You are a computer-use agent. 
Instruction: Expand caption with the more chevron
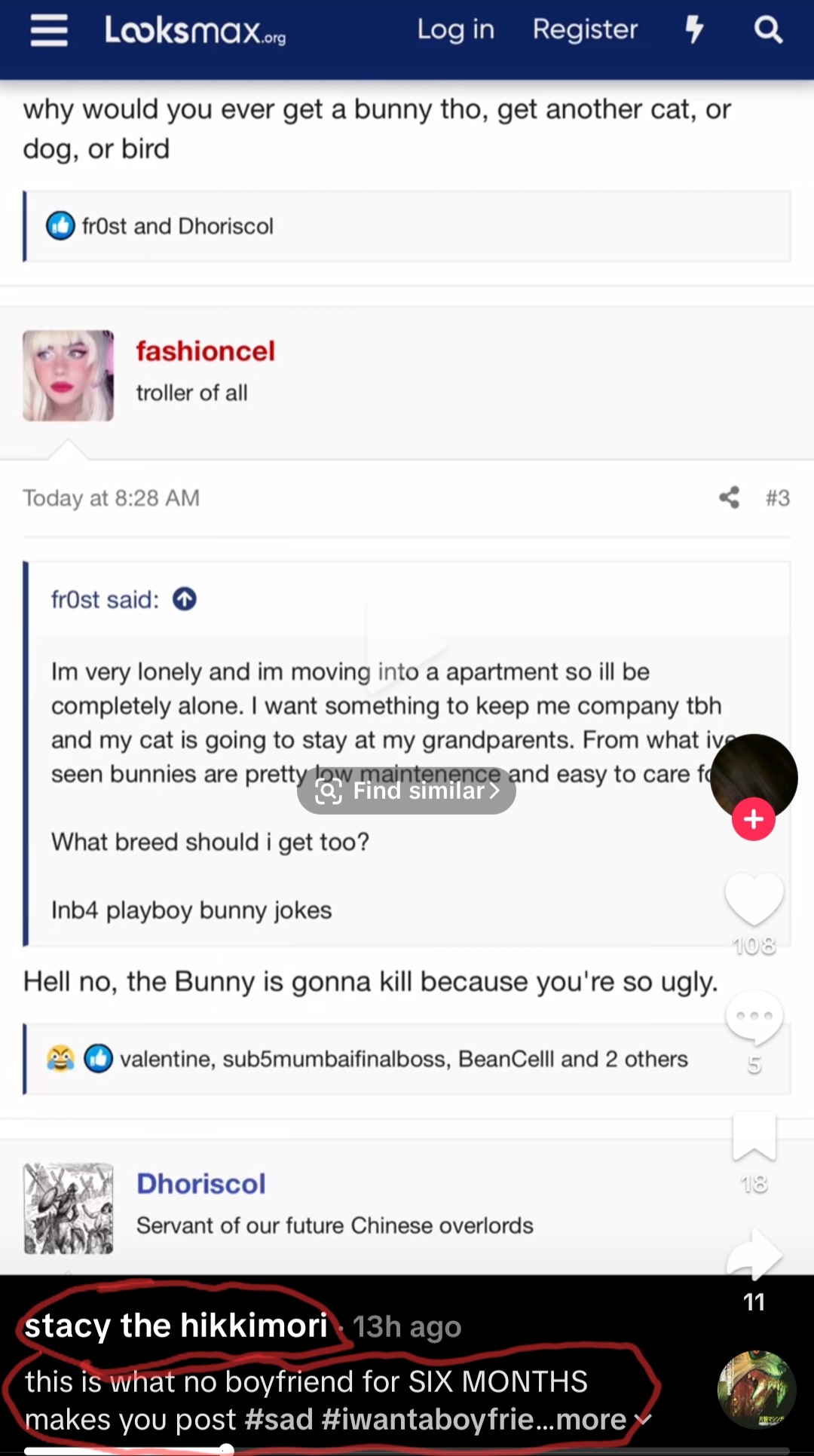[642, 1420]
